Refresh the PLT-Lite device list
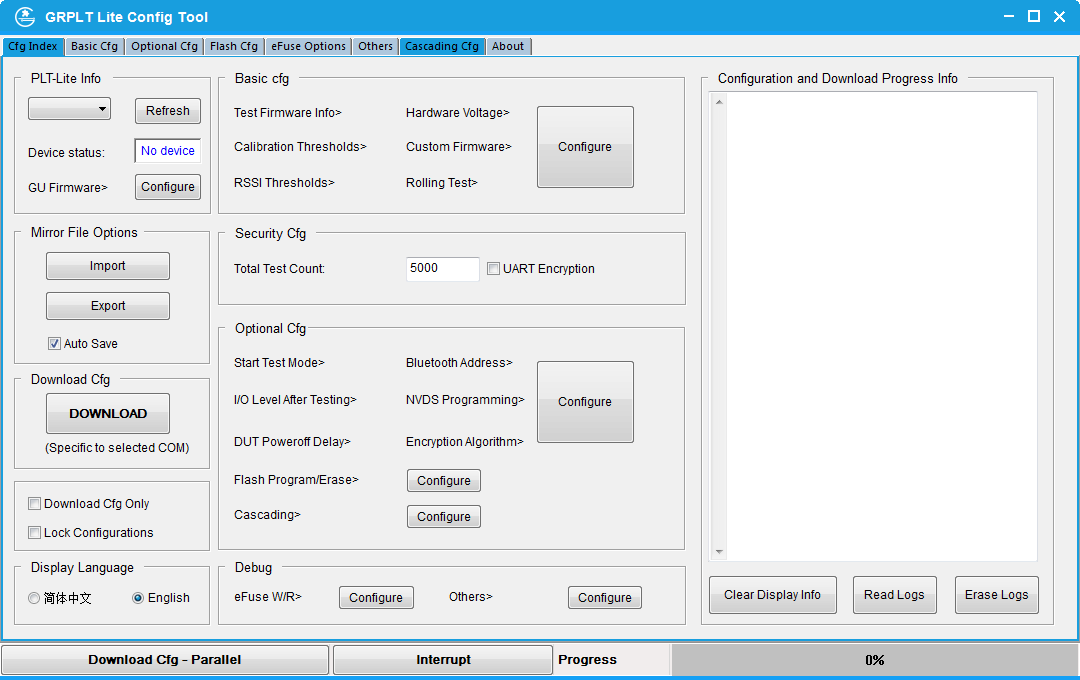The width and height of the screenshot is (1080, 680). coord(167,111)
